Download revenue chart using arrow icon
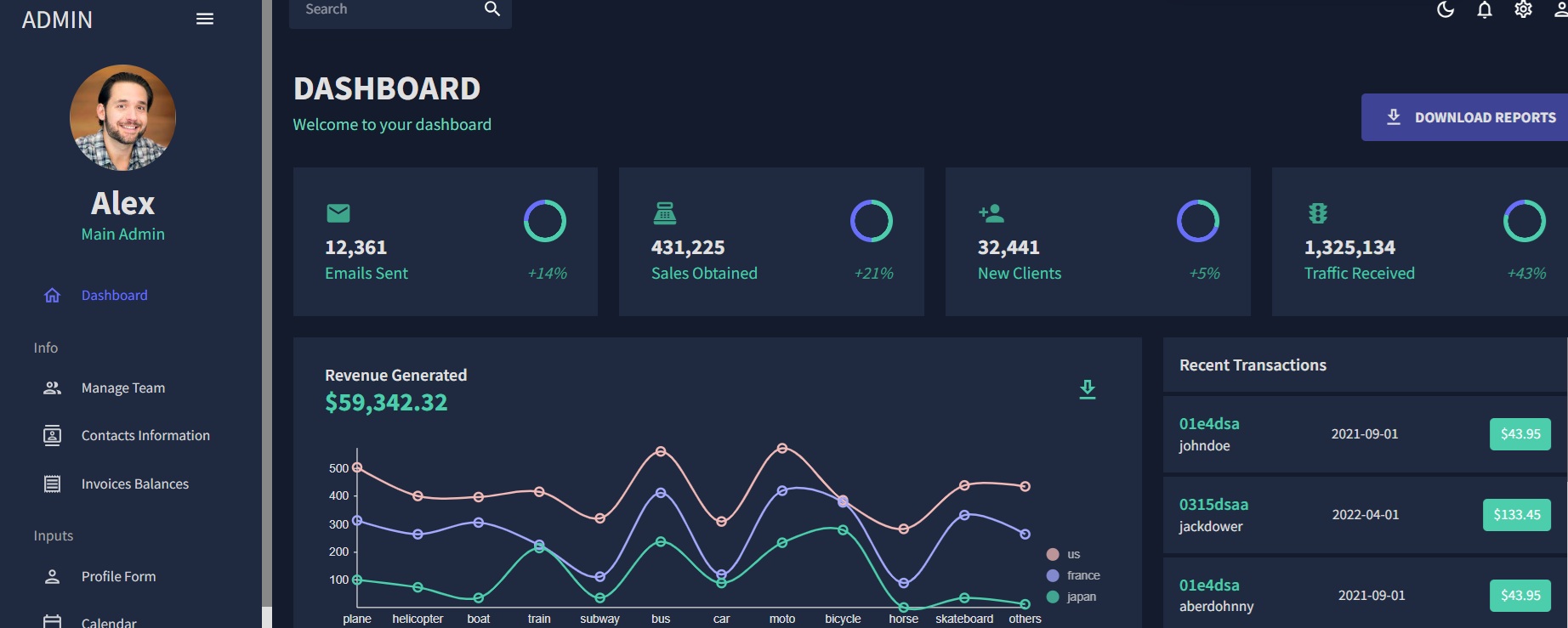The height and width of the screenshot is (628, 1568). 1087,389
